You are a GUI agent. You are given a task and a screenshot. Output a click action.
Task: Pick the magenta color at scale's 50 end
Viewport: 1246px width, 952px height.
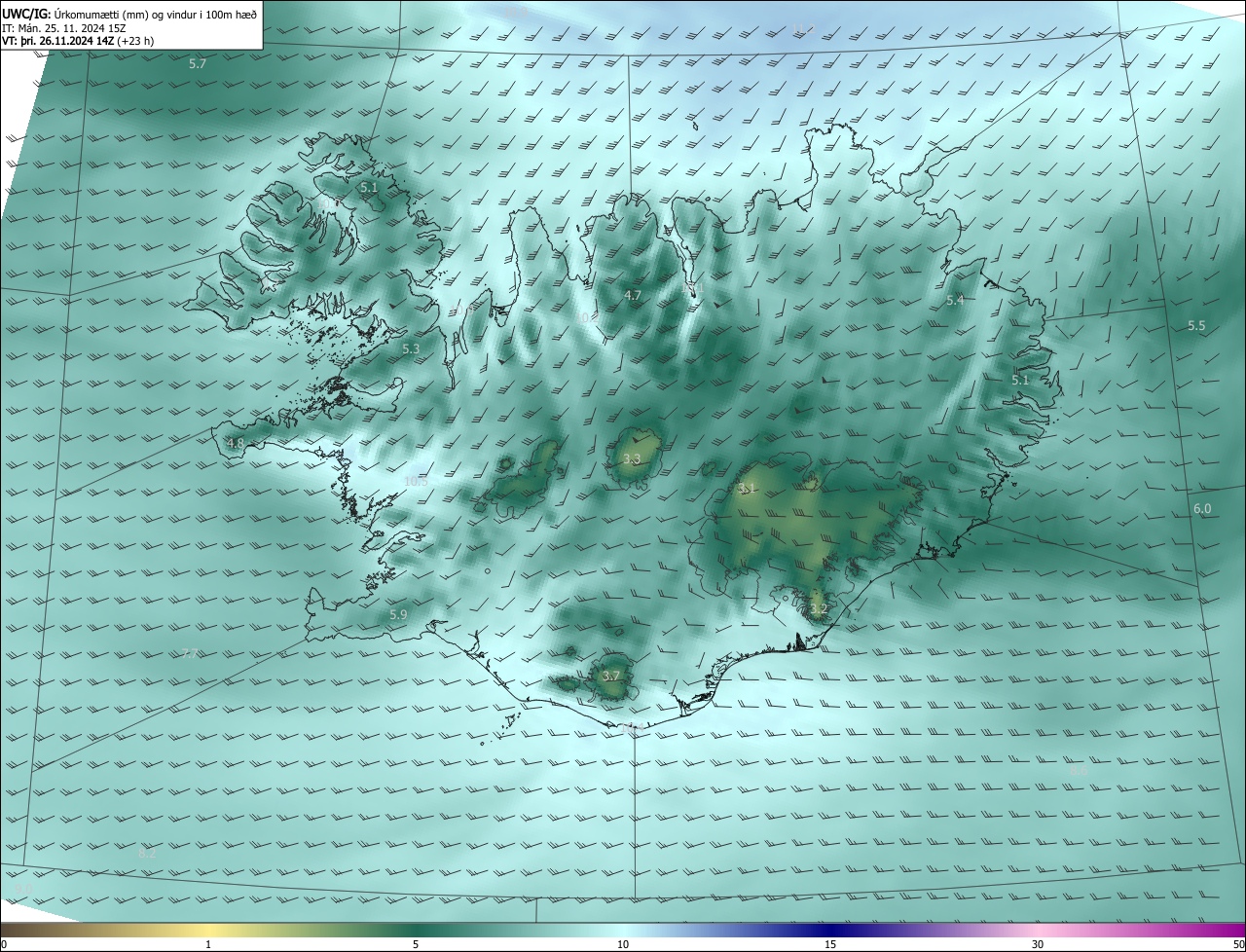click(1238, 930)
